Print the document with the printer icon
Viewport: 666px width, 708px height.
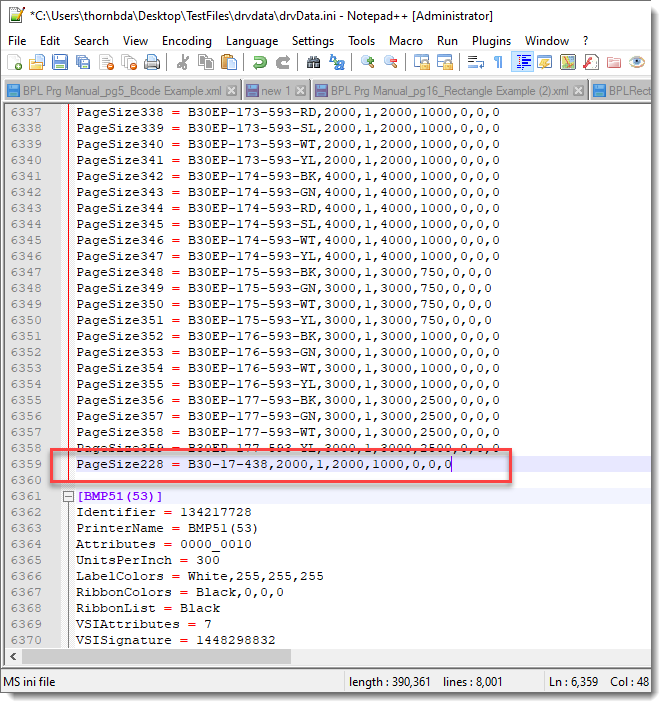pyautogui.click(x=152, y=62)
